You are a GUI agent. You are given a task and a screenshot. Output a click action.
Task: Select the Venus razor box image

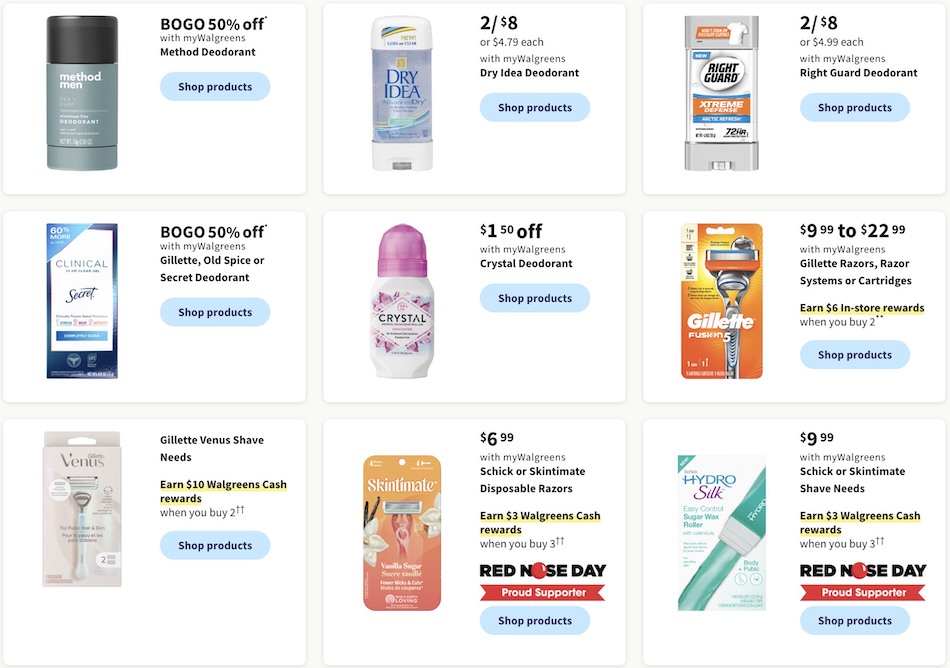pos(82,509)
